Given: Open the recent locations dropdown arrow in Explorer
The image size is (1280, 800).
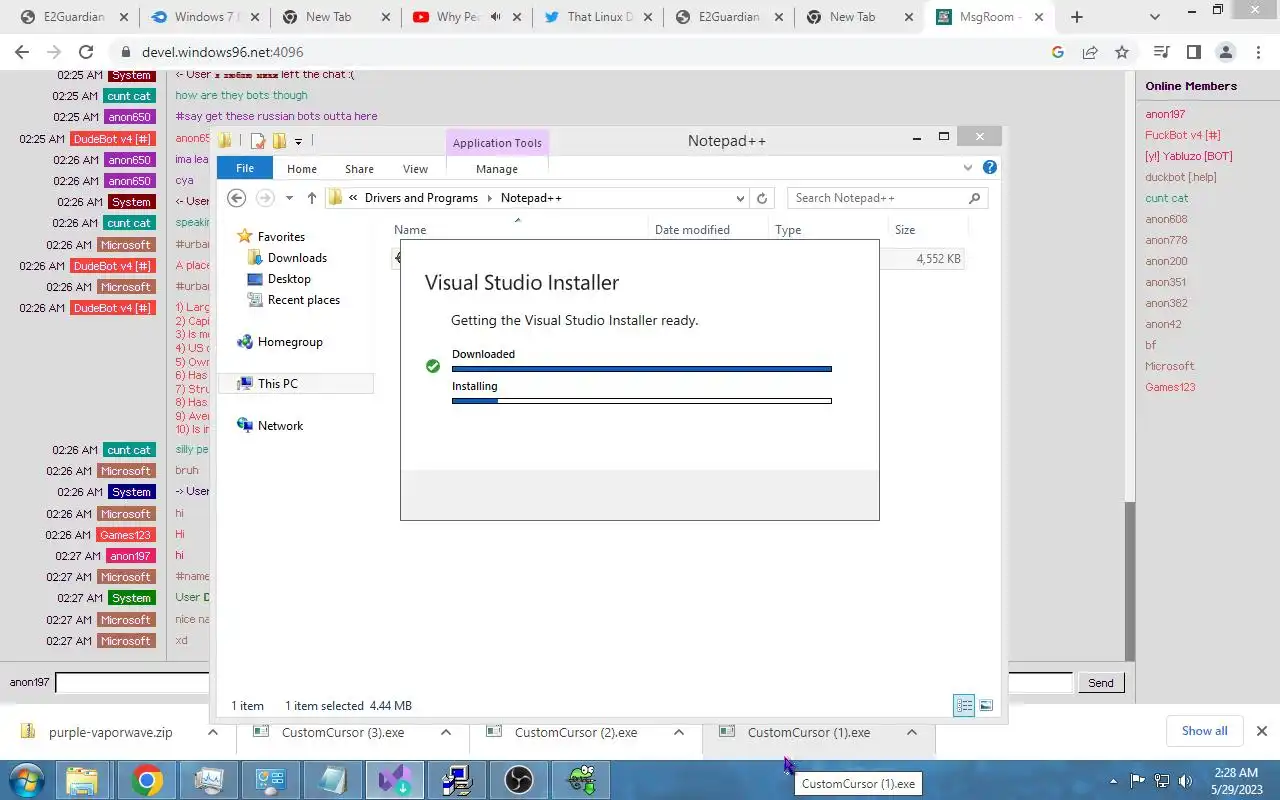Looking at the screenshot, I should point(289,198).
